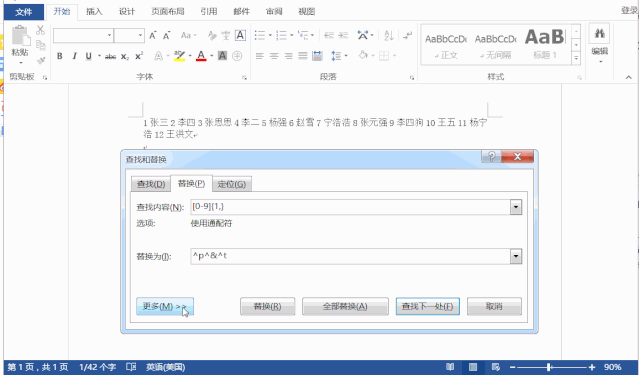The image size is (639, 375).
Task: Click the 更多(M) >> button
Action: coord(165,306)
